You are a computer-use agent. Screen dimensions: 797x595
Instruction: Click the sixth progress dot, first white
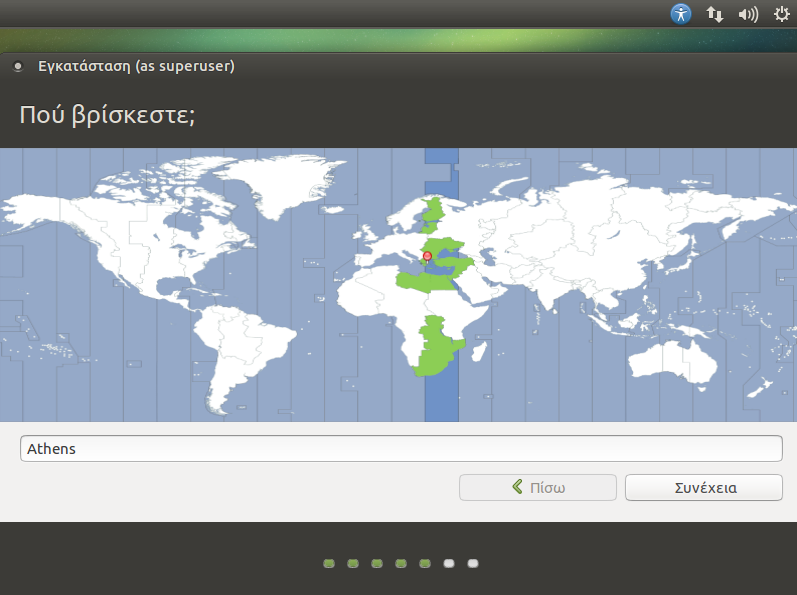(449, 564)
